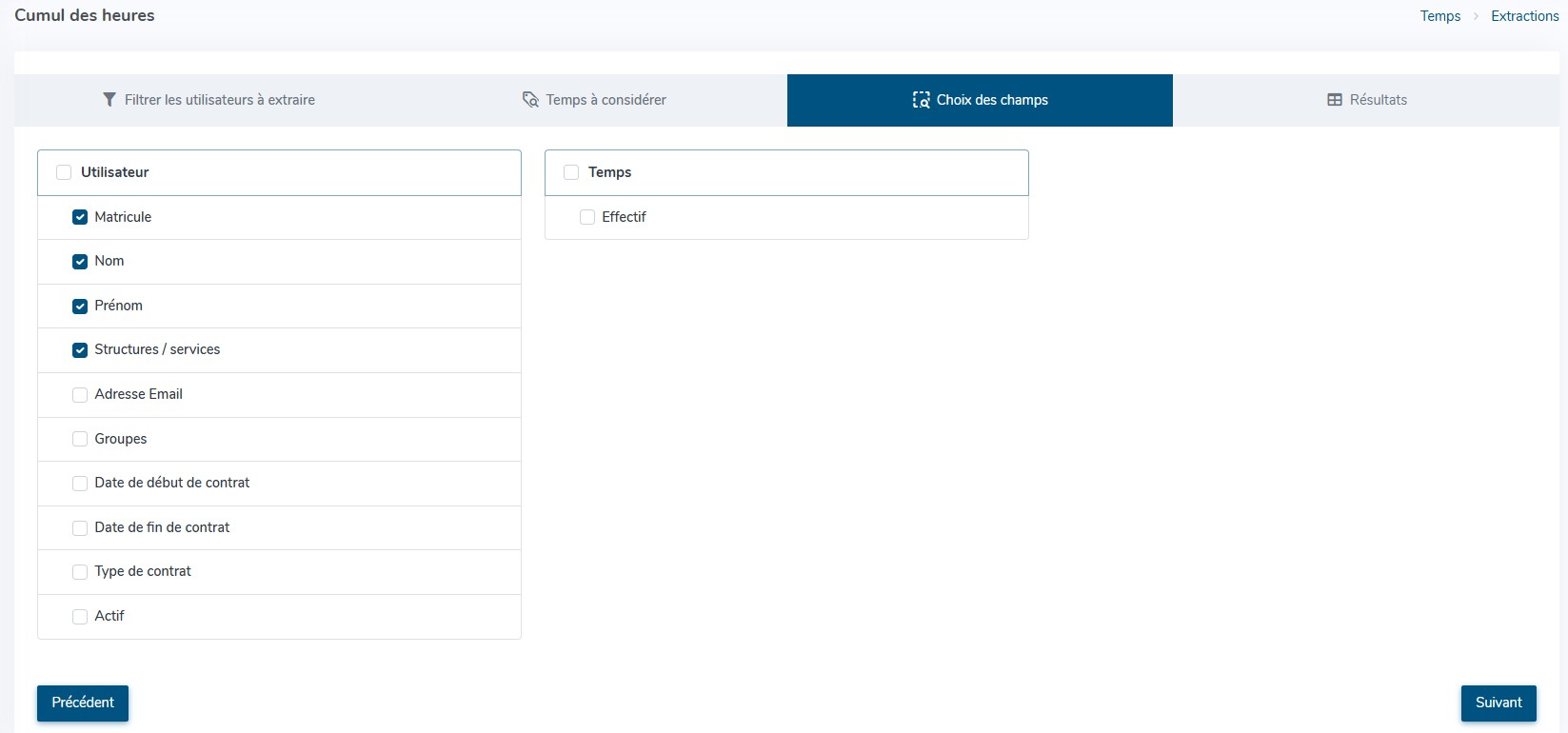
Task: Check the Effectif field under Temps
Action: (x=587, y=217)
